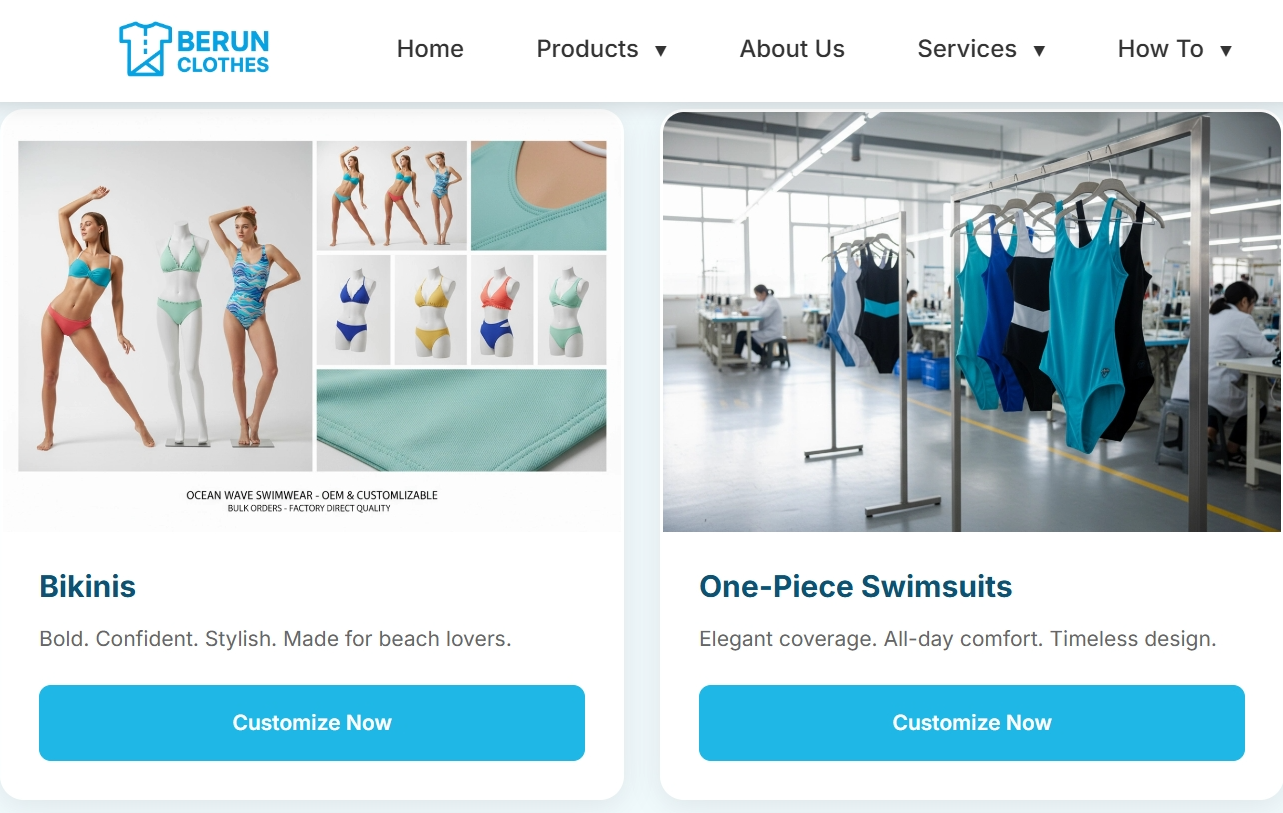The width and height of the screenshot is (1283, 813).
Task: Open the Services menu label
Action: [x=967, y=49]
